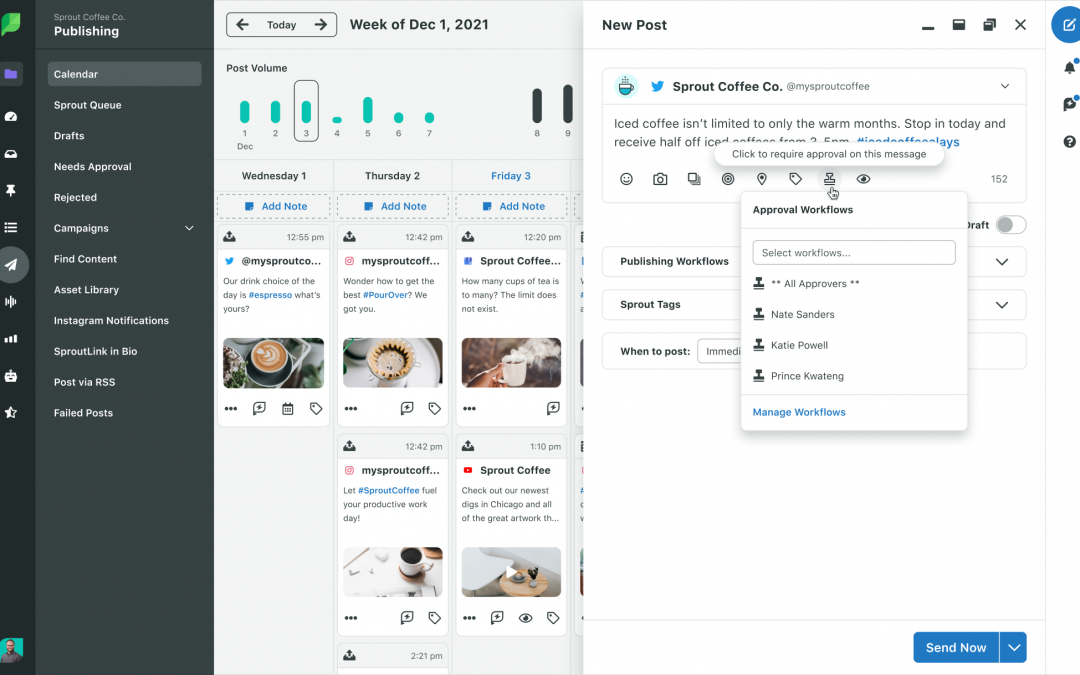The height and width of the screenshot is (675, 1080).
Task: Add a location with the pin icon
Action: click(762, 179)
